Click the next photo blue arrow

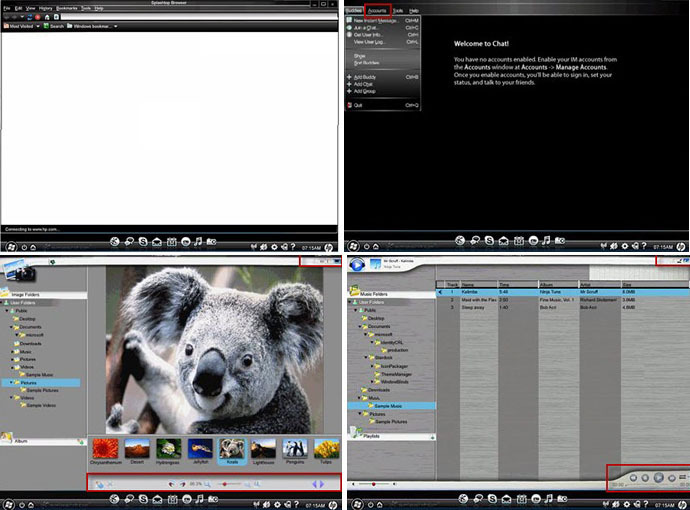[322, 484]
